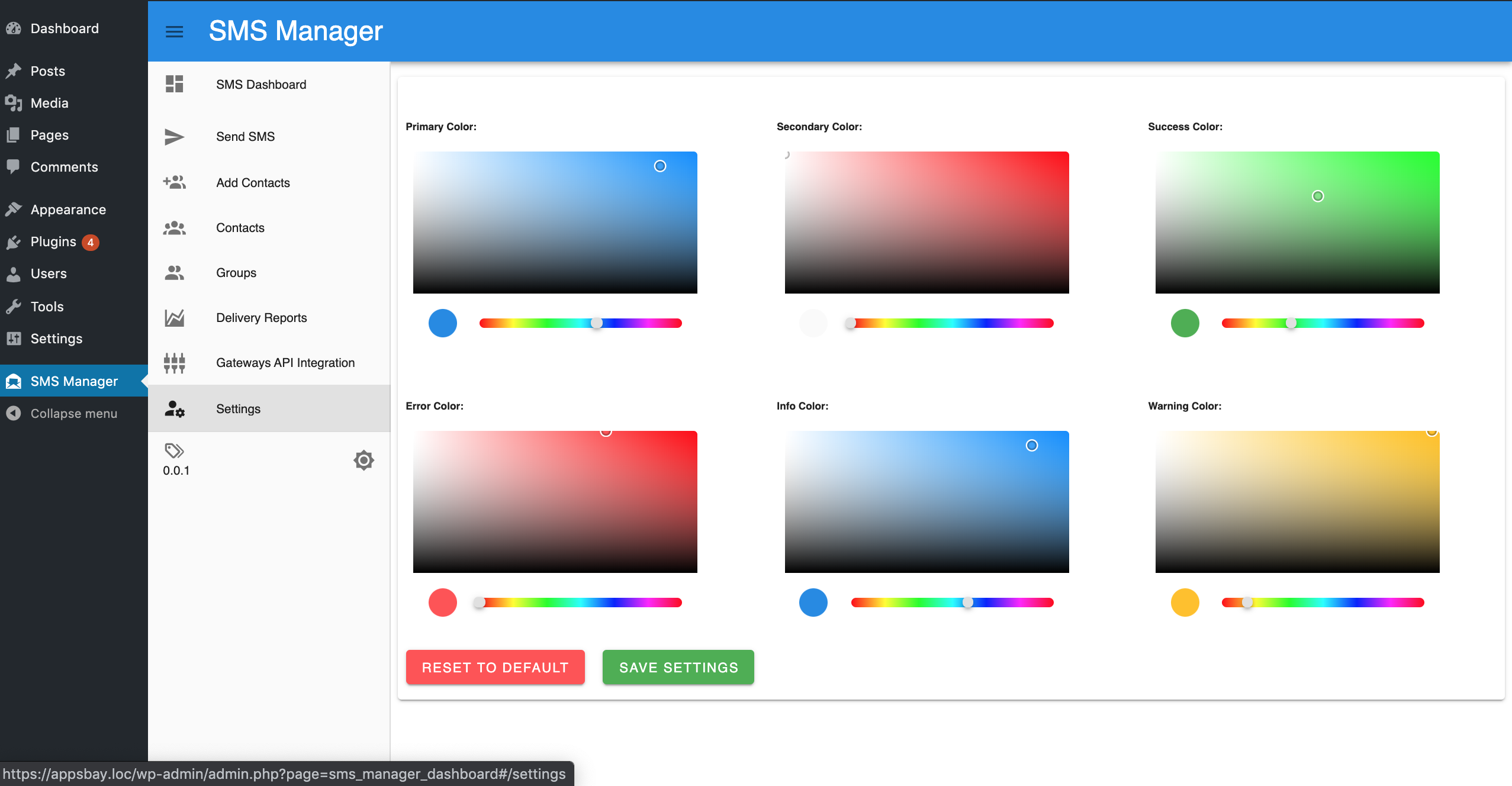Click the Collapse menu link
Viewport: 1512px width, 786px height.
click(x=74, y=413)
